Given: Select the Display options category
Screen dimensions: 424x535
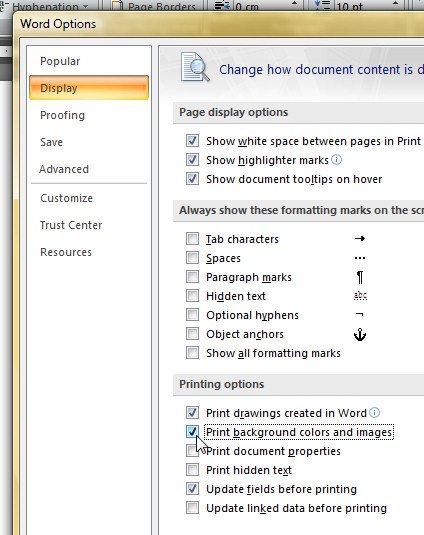Looking at the screenshot, I should coord(89,88).
